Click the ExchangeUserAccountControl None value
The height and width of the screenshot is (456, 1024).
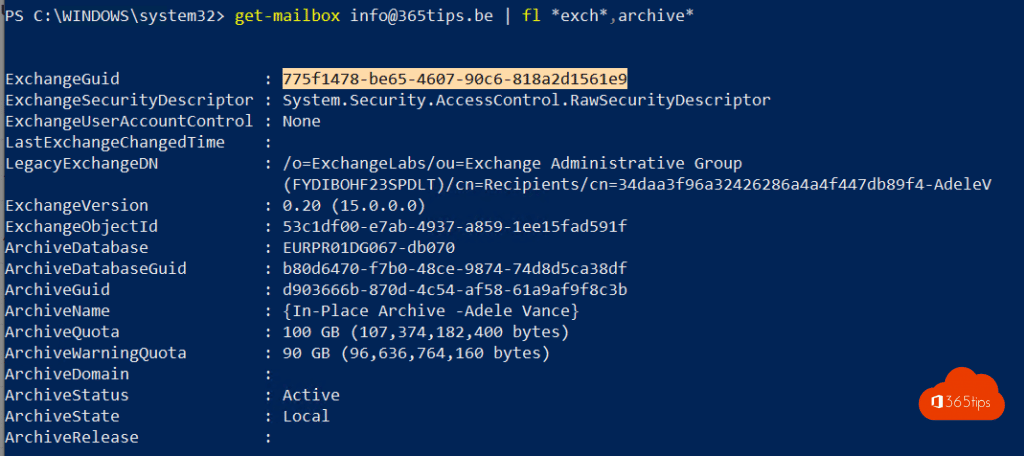tap(301, 121)
